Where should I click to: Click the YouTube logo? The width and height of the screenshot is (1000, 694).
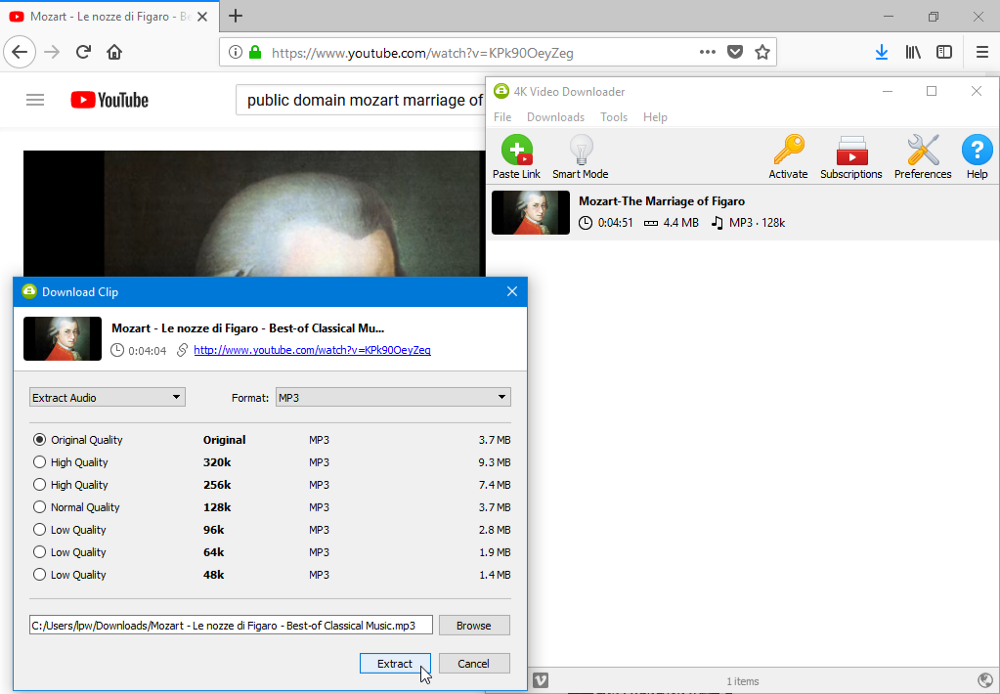(x=110, y=100)
